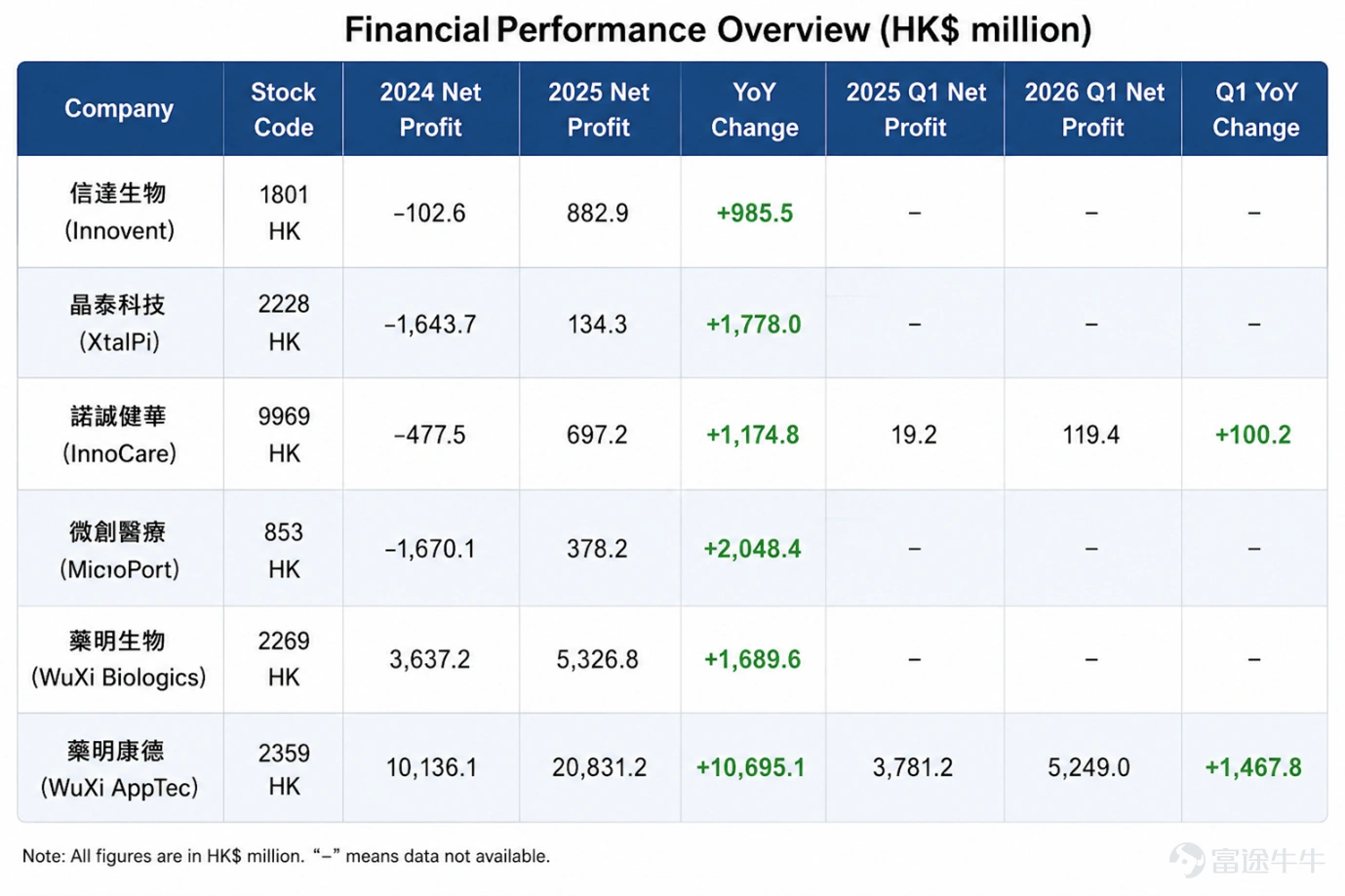Click the green +1,174.8 change
The width and height of the screenshot is (1345, 896).
(752, 434)
